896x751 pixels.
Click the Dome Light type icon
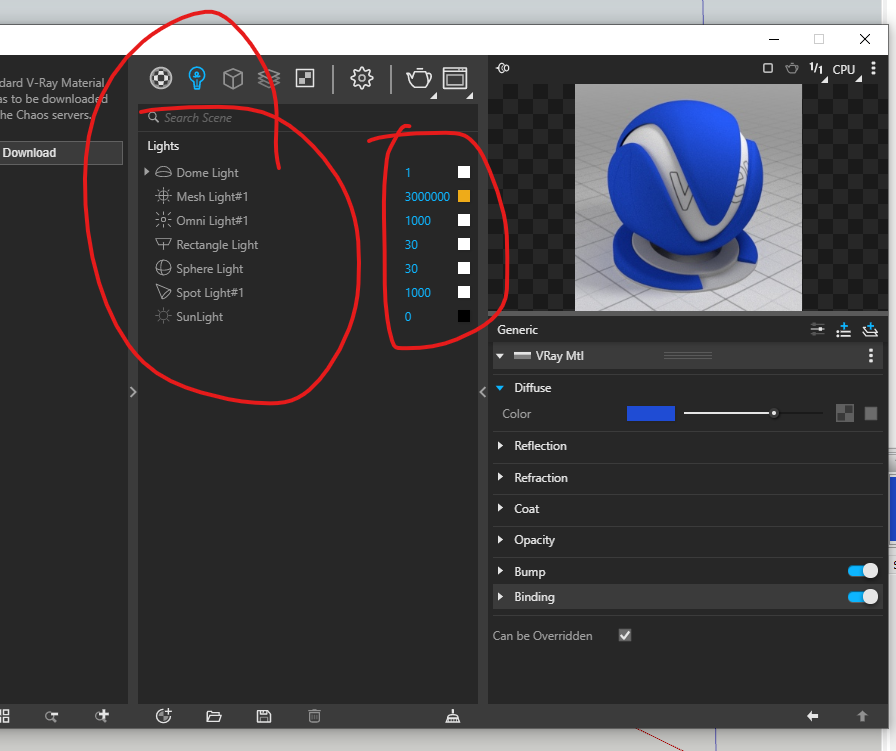[163, 172]
